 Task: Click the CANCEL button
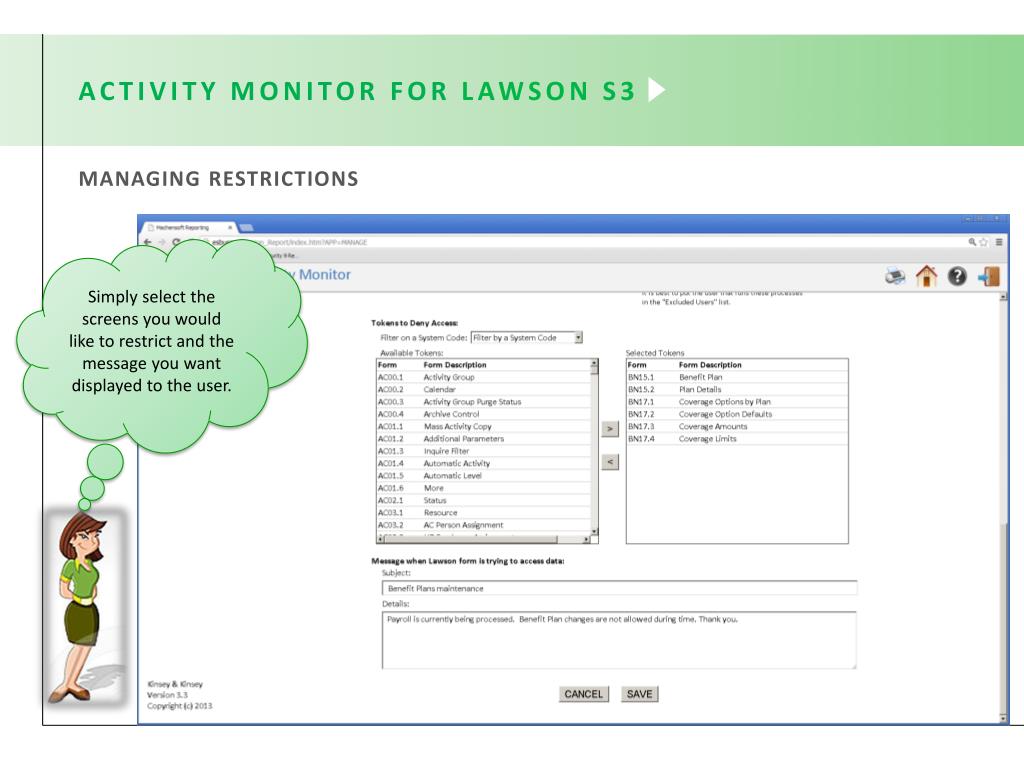(584, 694)
